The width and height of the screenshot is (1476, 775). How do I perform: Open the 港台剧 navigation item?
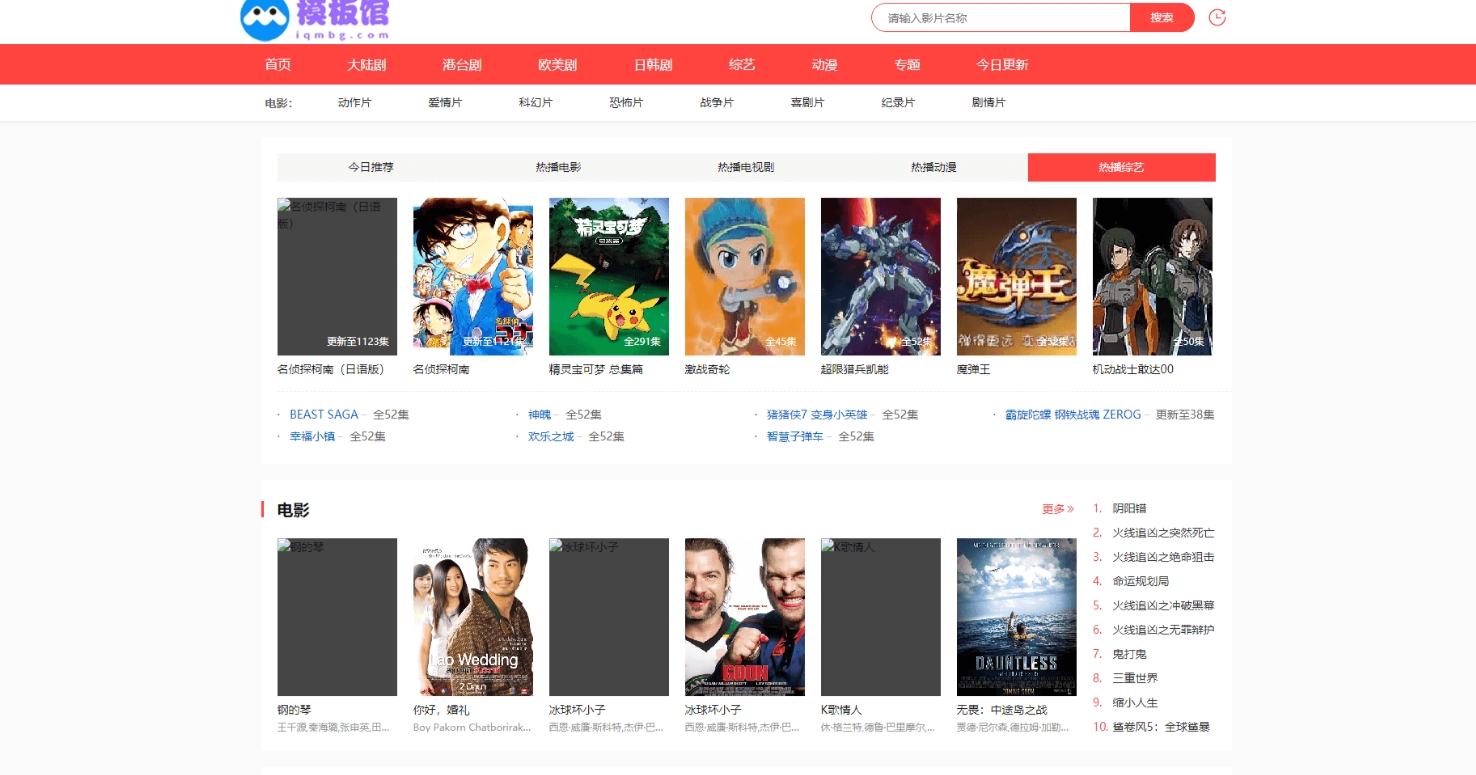462,65
